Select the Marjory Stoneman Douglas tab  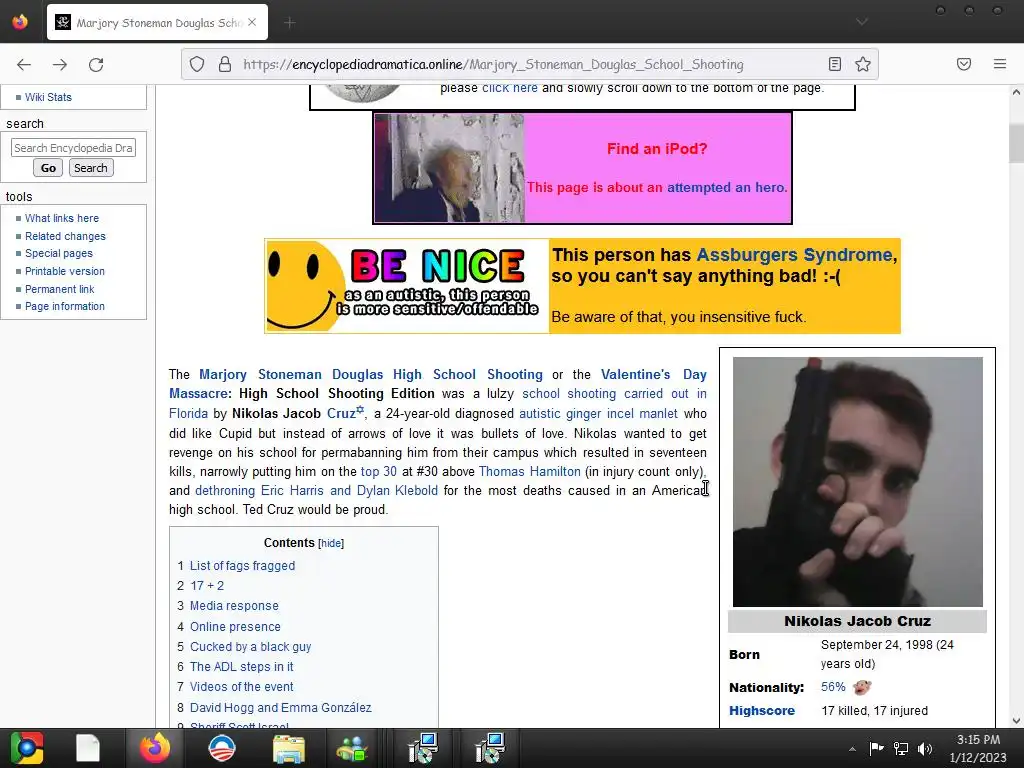(157, 23)
